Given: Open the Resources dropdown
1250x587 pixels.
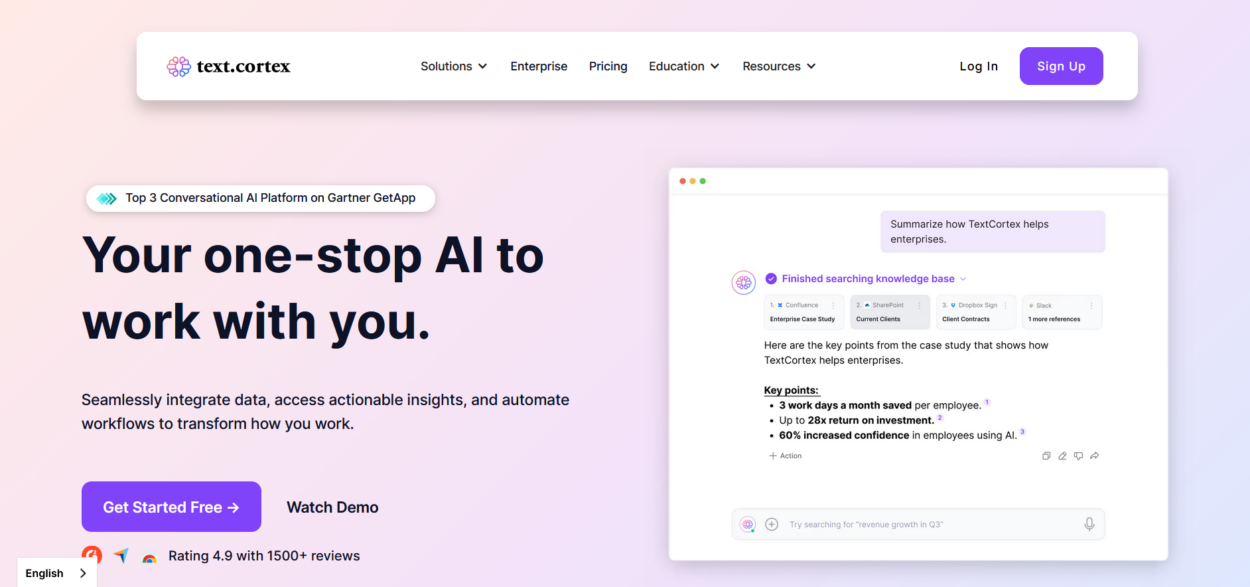Looking at the screenshot, I should (779, 66).
